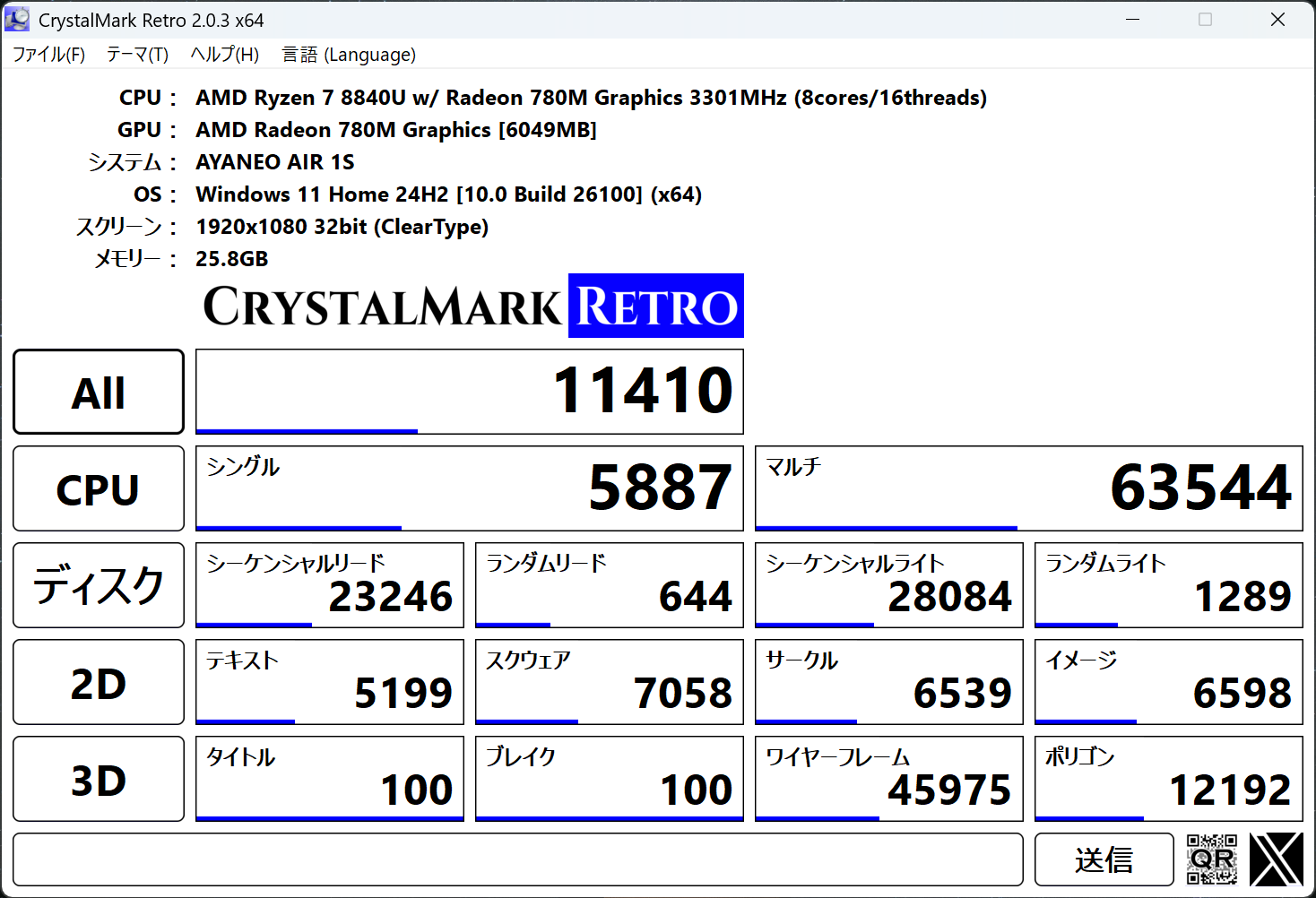Click the マルチ score panel
The image size is (1316, 898).
1028,488
